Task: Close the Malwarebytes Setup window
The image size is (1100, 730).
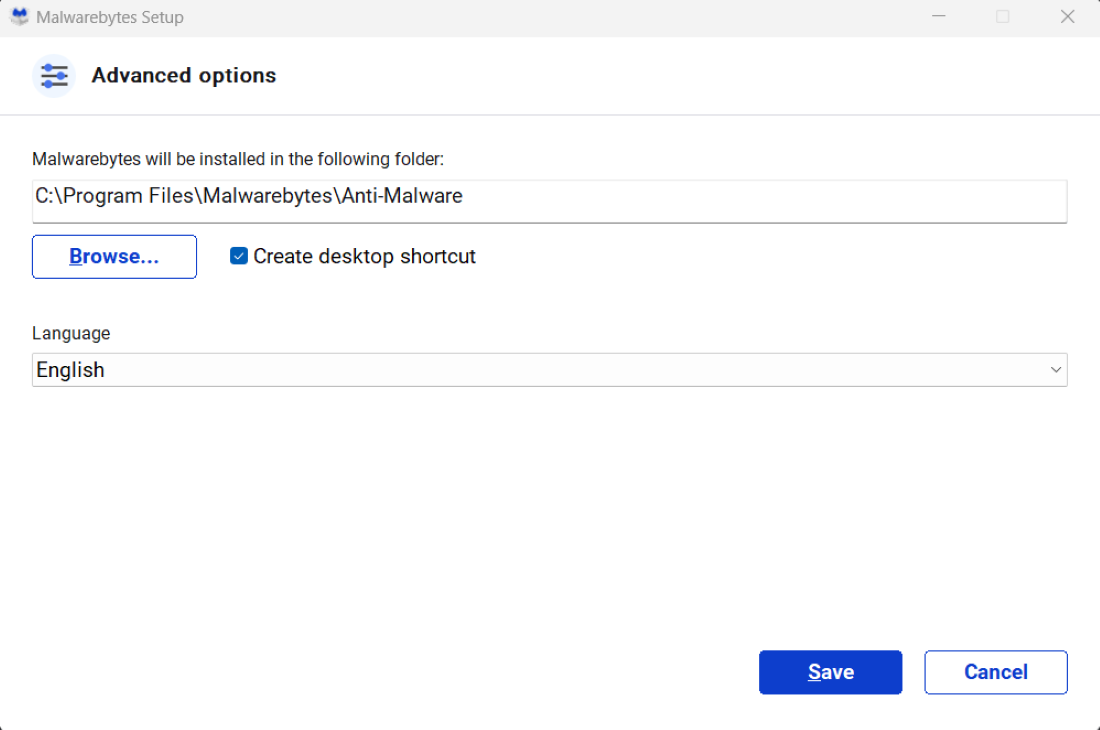Action: [1067, 17]
